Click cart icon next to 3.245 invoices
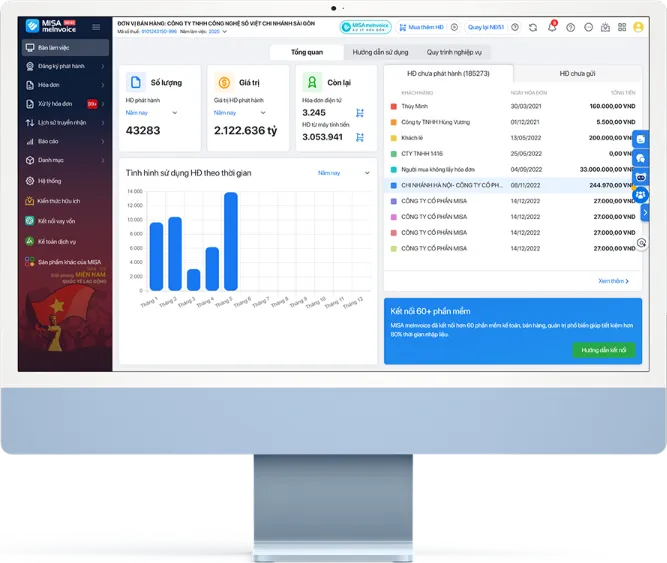This screenshot has width=667, height=563. 360,113
